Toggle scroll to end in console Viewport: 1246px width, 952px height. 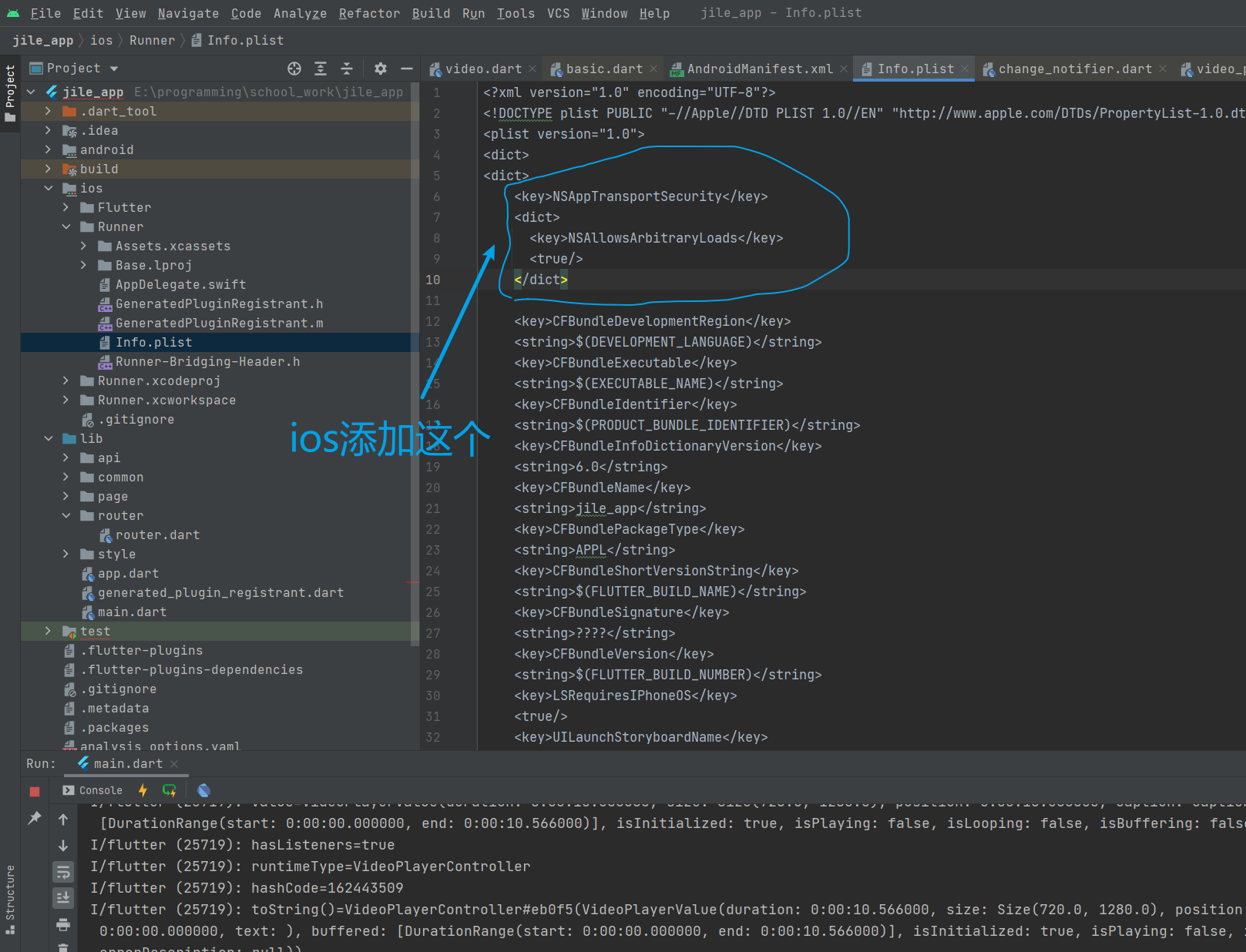click(x=63, y=897)
